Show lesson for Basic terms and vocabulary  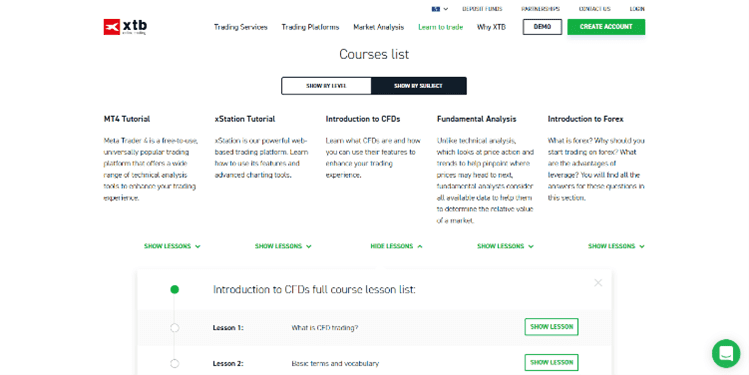(551, 363)
